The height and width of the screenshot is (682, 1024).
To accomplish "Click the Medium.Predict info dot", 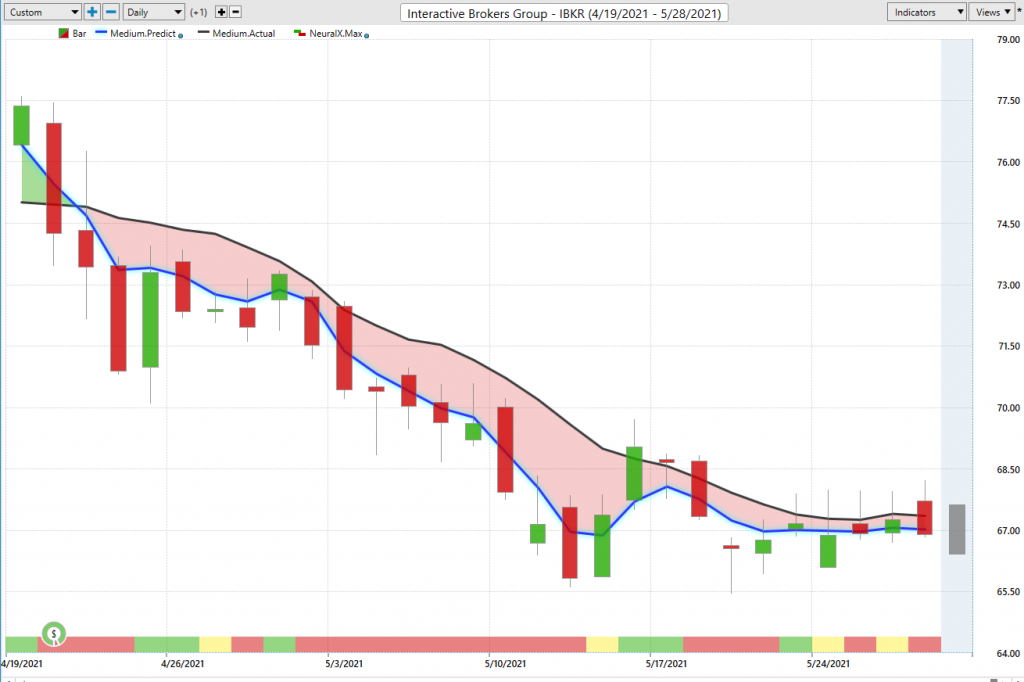I will 181,36.
